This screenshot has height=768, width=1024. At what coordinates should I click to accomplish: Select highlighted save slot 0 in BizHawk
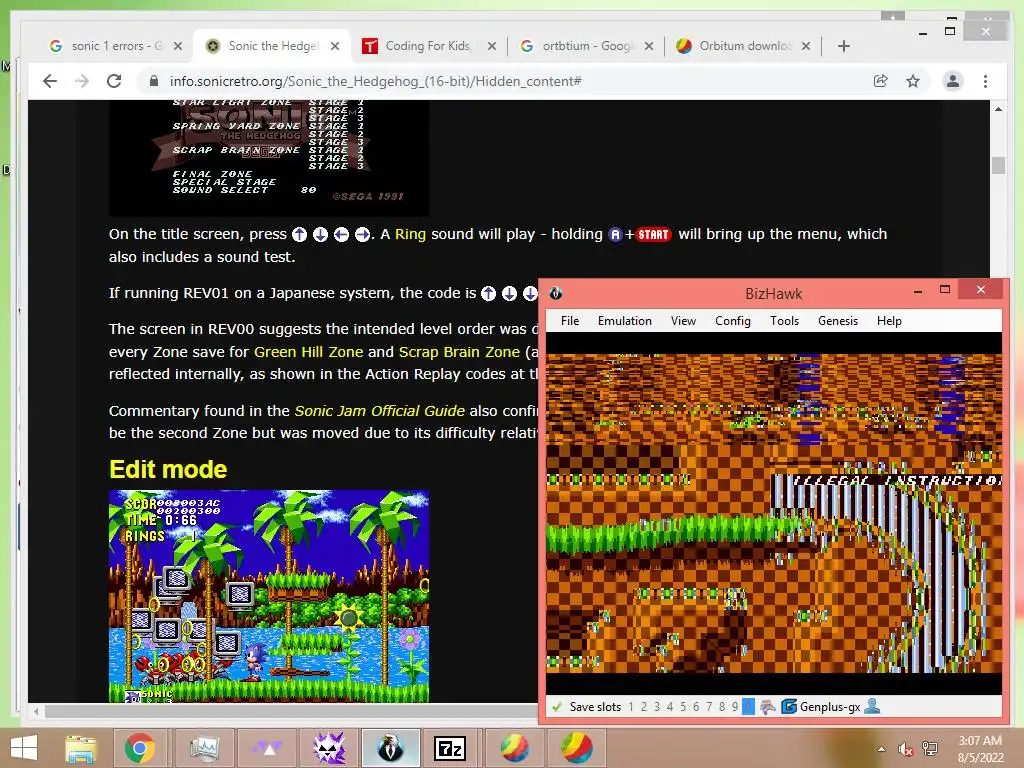[x=748, y=707]
